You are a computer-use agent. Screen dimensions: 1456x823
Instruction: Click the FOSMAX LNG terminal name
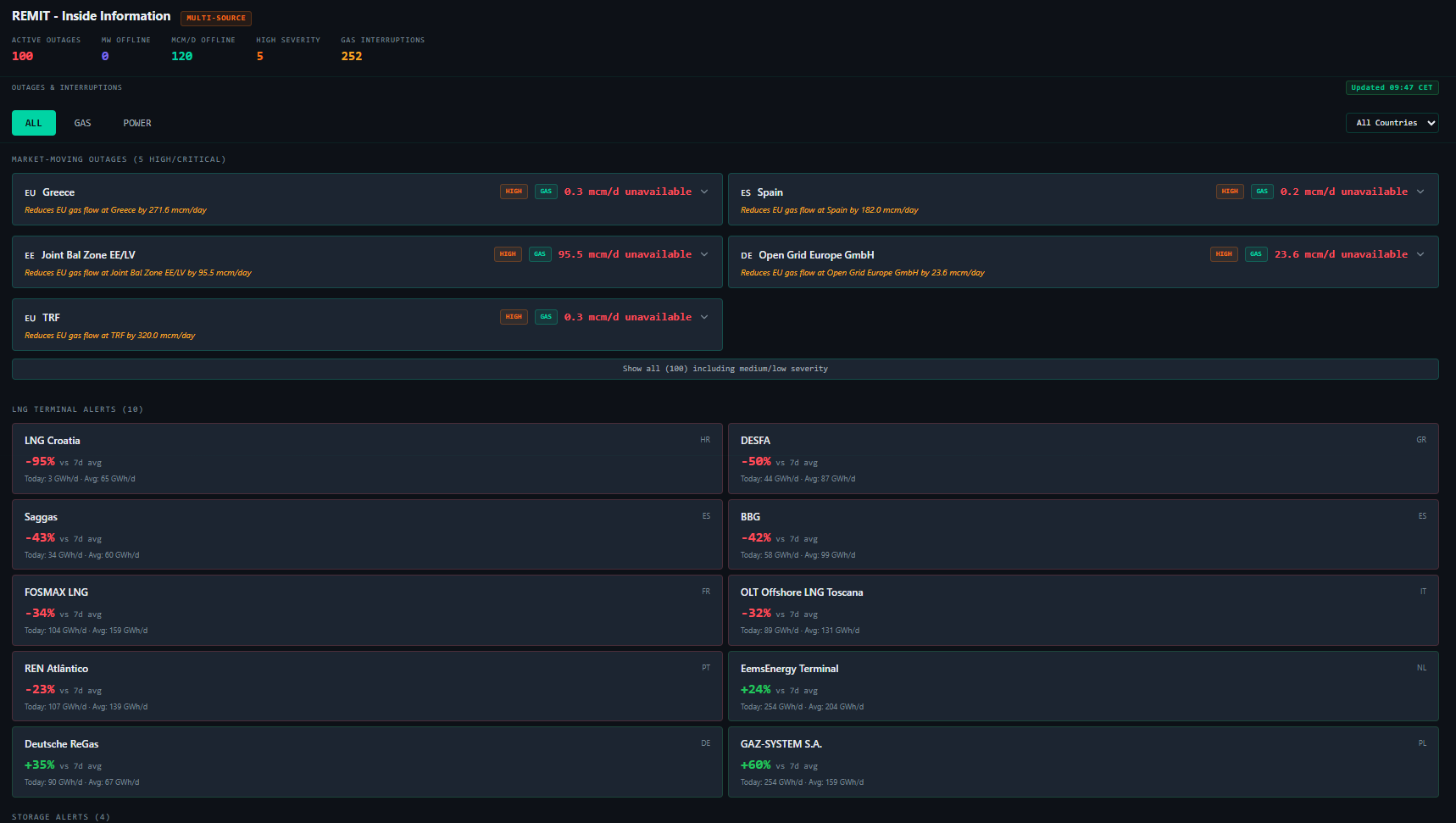[56, 592]
